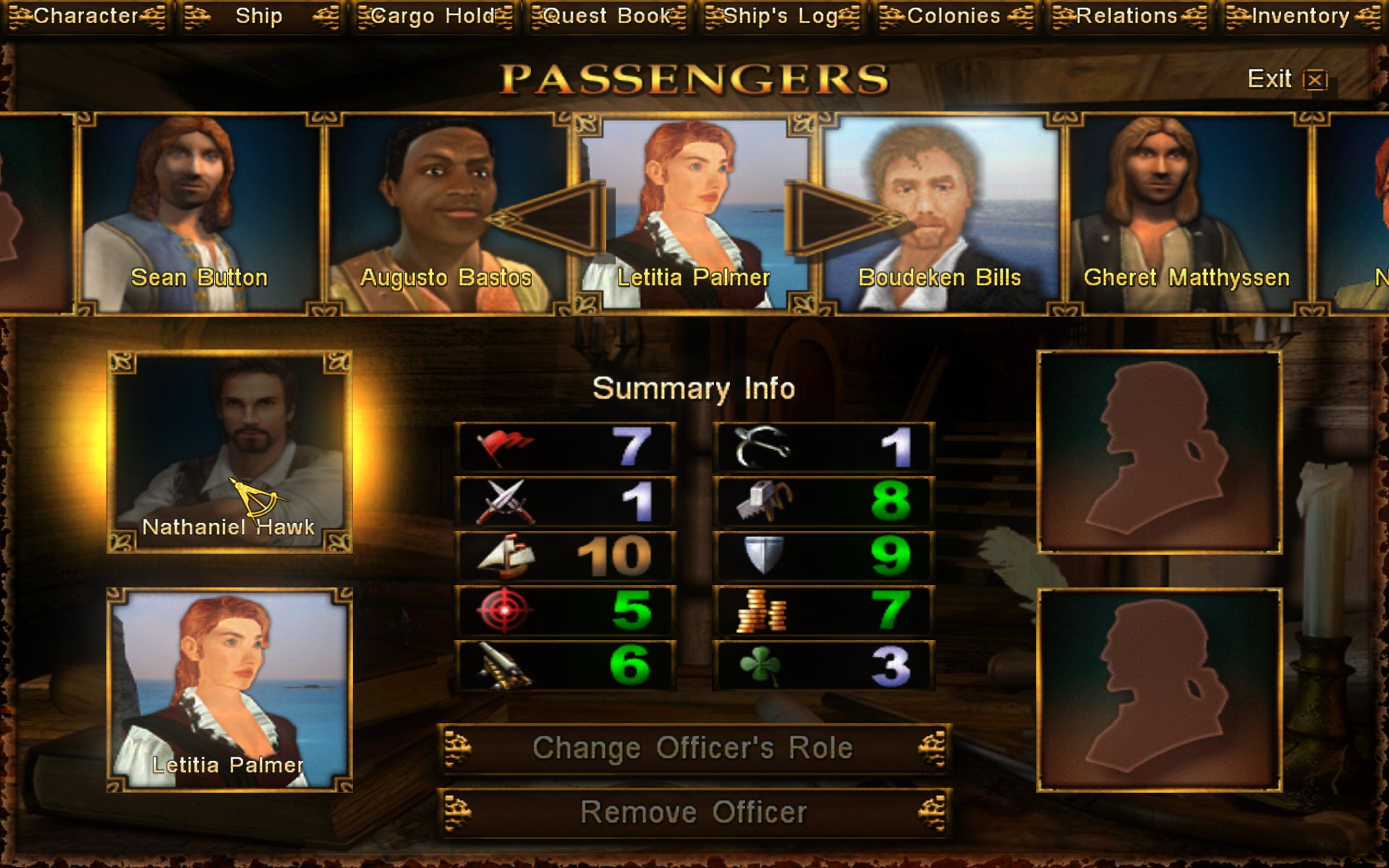
Task: Click the Remove Officer button
Action: tap(694, 812)
